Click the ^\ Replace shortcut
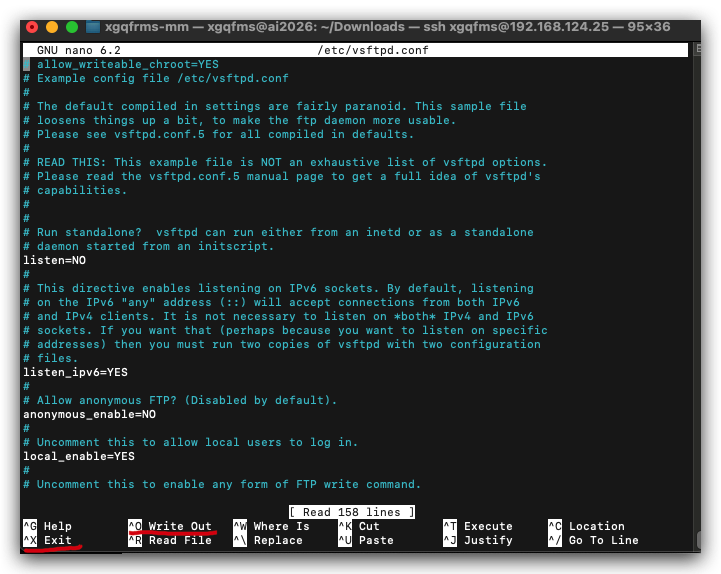Image resolution: width=721 pixels, height=574 pixels. 268,540
